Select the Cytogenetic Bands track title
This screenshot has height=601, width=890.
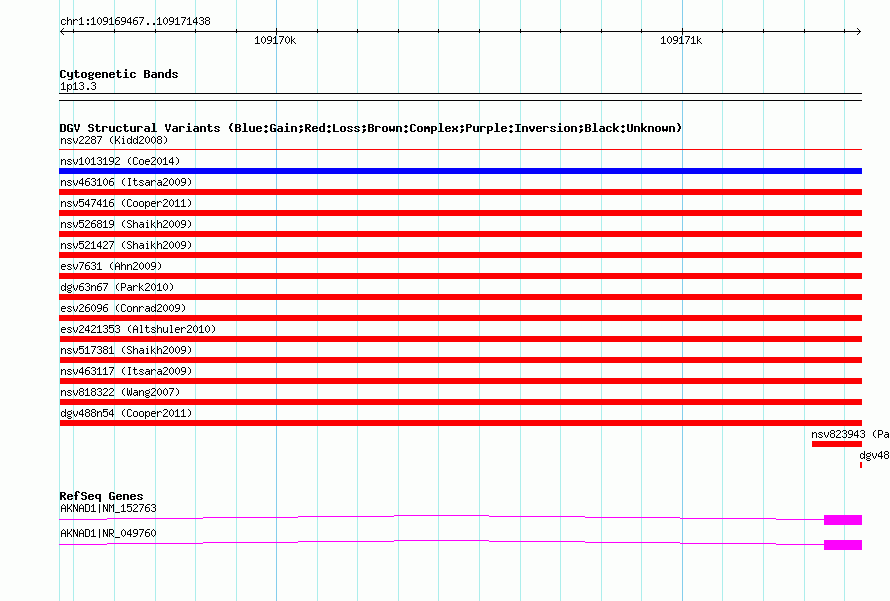pyautogui.click(x=119, y=74)
